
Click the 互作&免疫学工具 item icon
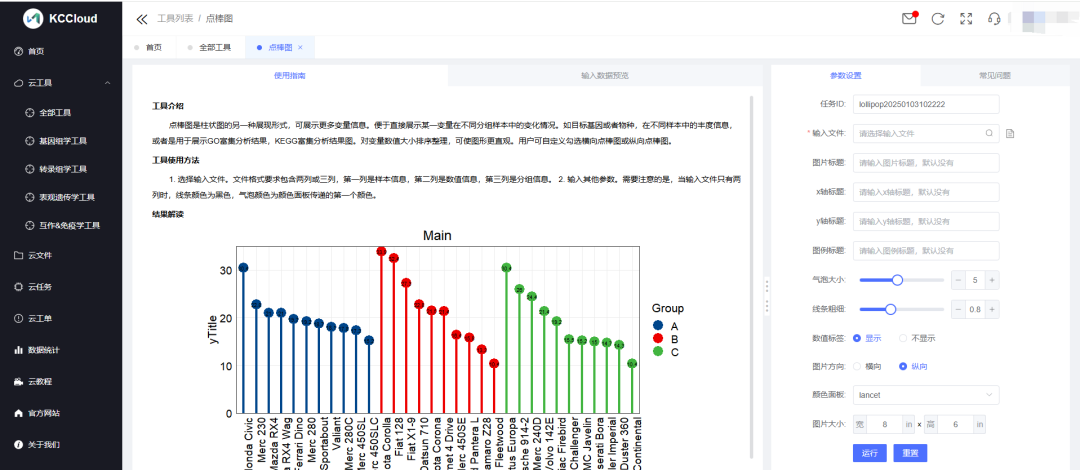(29, 225)
